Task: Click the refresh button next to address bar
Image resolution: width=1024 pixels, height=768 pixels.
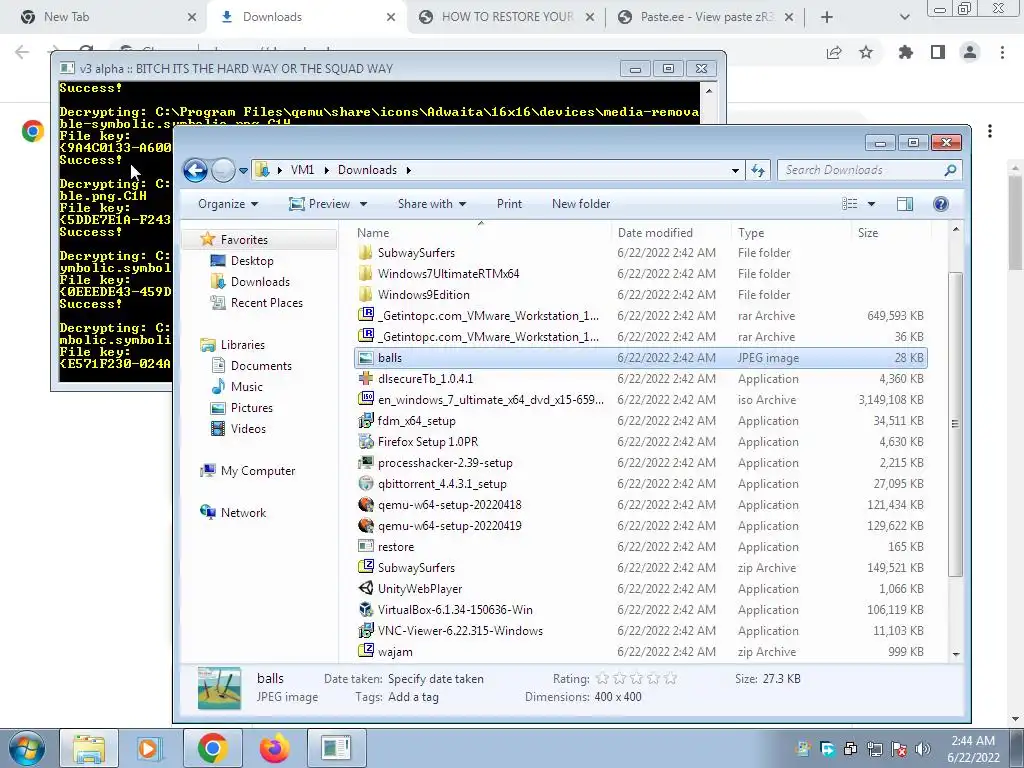Action: click(x=758, y=170)
